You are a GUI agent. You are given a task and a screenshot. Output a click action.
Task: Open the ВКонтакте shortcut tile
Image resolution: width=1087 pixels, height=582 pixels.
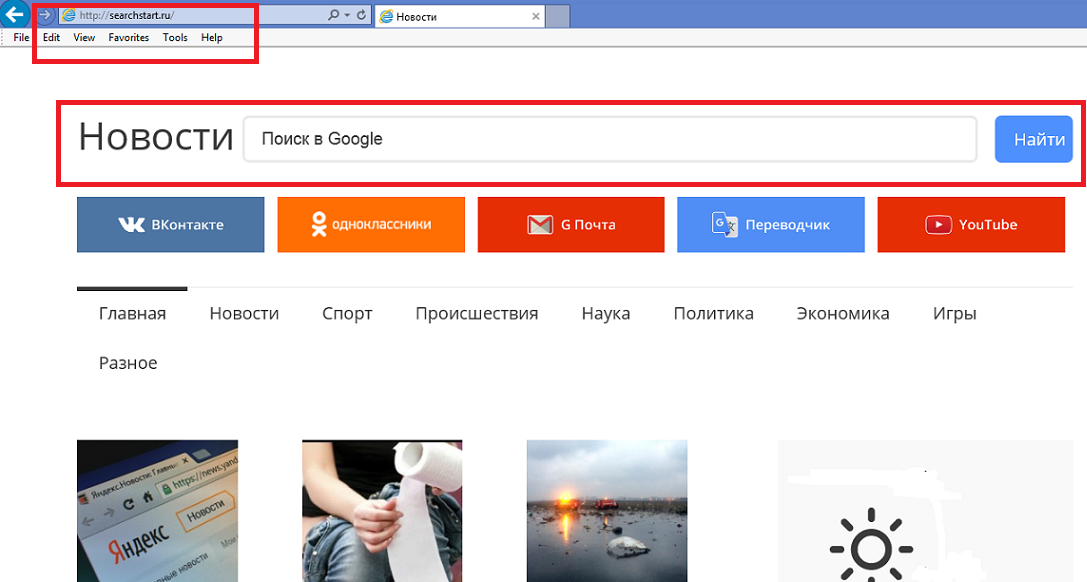point(171,225)
